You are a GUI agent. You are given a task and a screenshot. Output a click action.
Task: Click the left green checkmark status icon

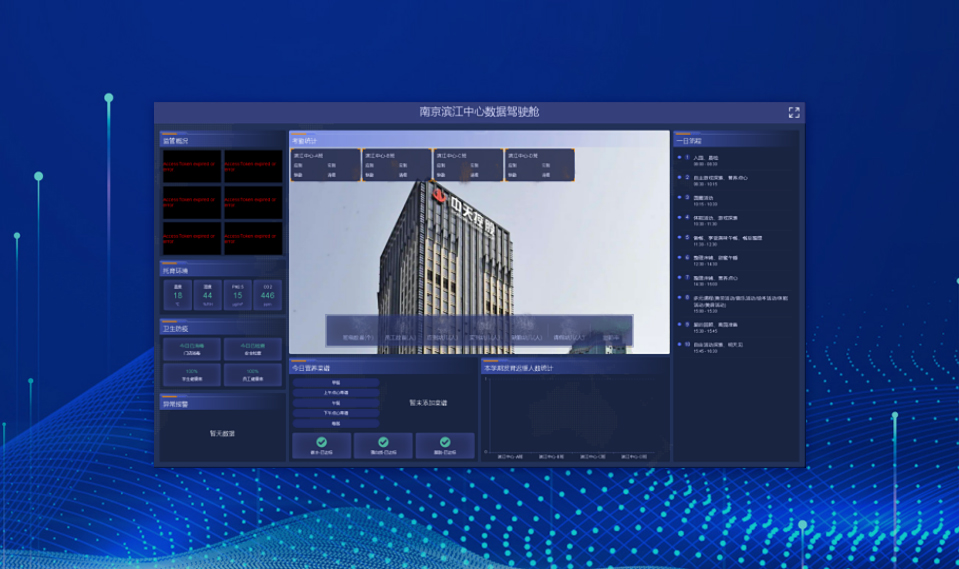pos(322,442)
